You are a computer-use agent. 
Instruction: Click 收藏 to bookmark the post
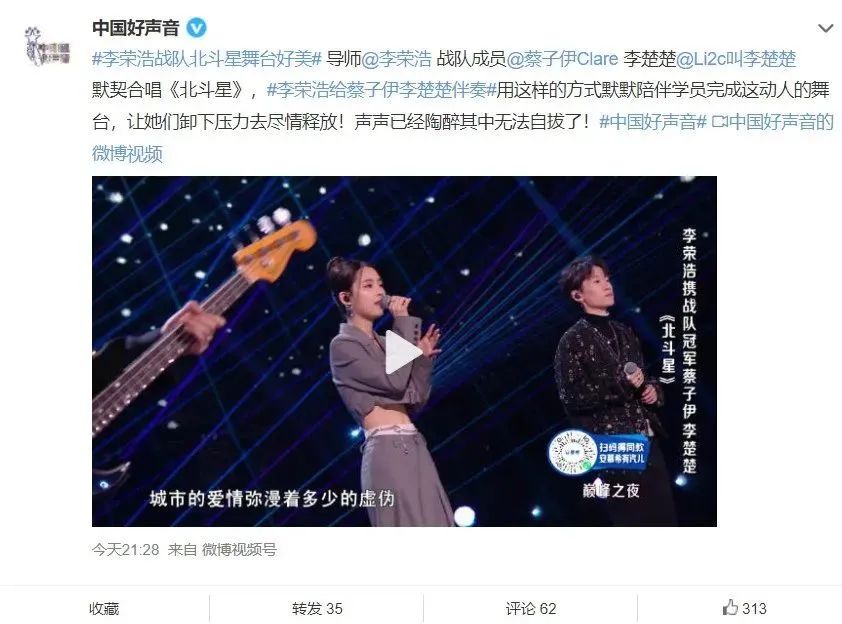click(104, 608)
